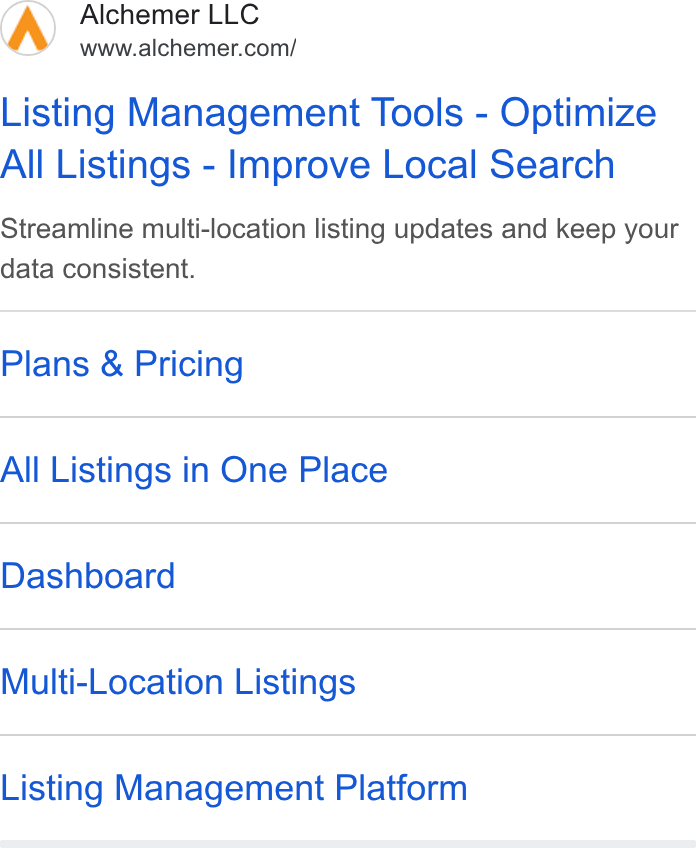Click the Alchemer LLC advertiser name

[x=170, y=15]
